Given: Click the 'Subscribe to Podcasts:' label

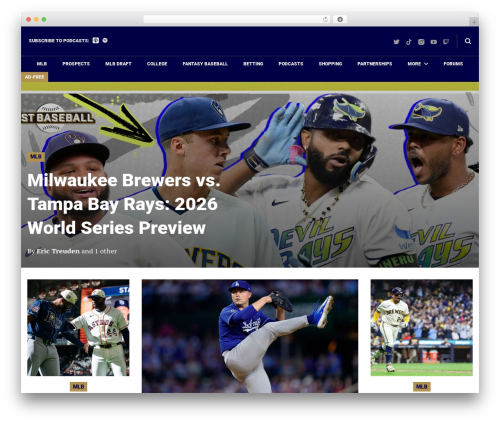Looking at the screenshot, I should [x=59, y=41].
